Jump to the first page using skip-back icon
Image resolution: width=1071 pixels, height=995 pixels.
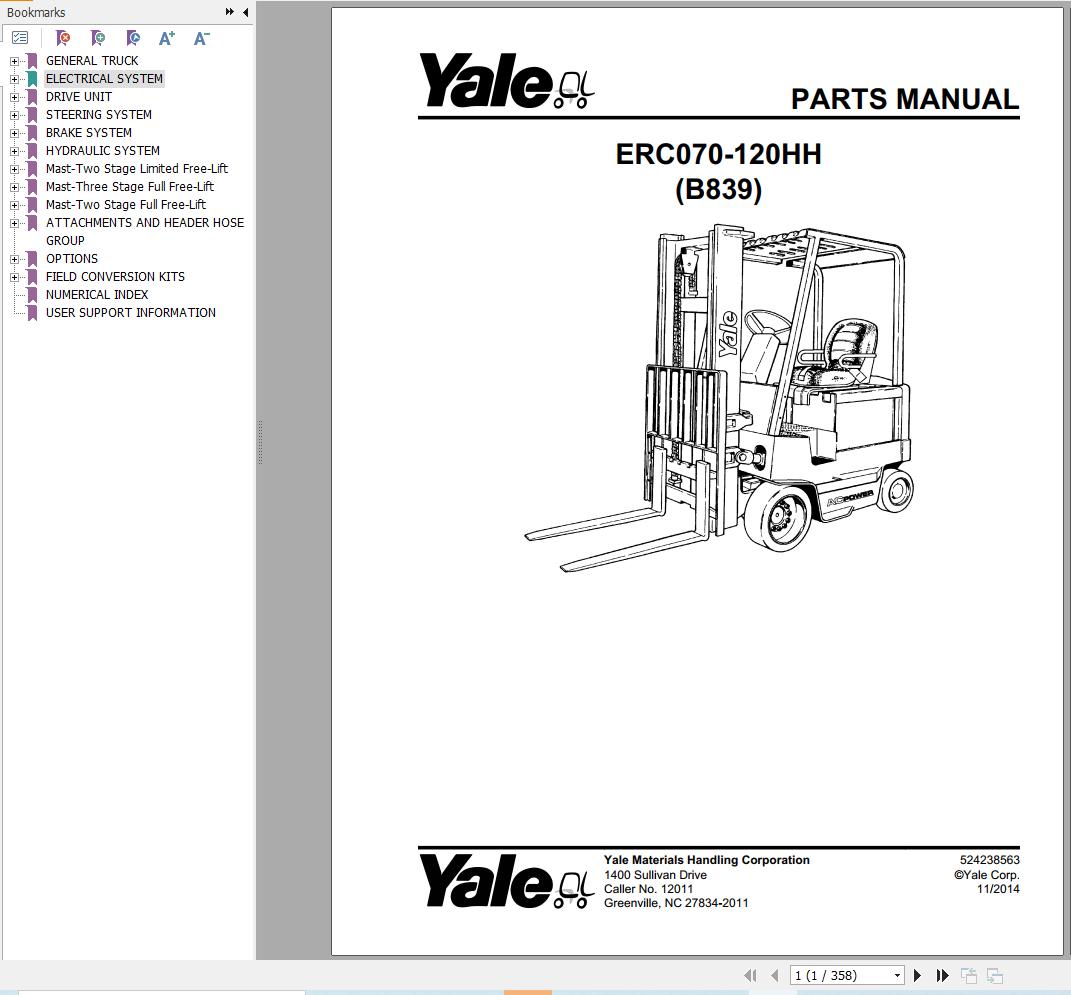(x=751, y=975)
